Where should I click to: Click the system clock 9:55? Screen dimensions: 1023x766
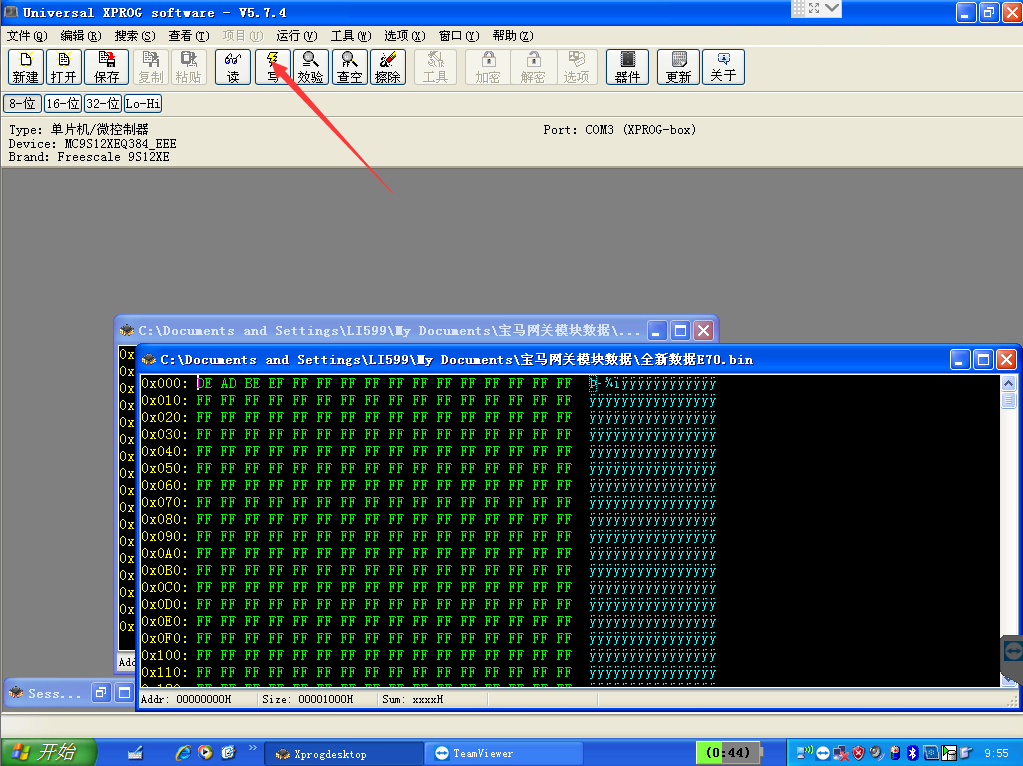[996, 753]
